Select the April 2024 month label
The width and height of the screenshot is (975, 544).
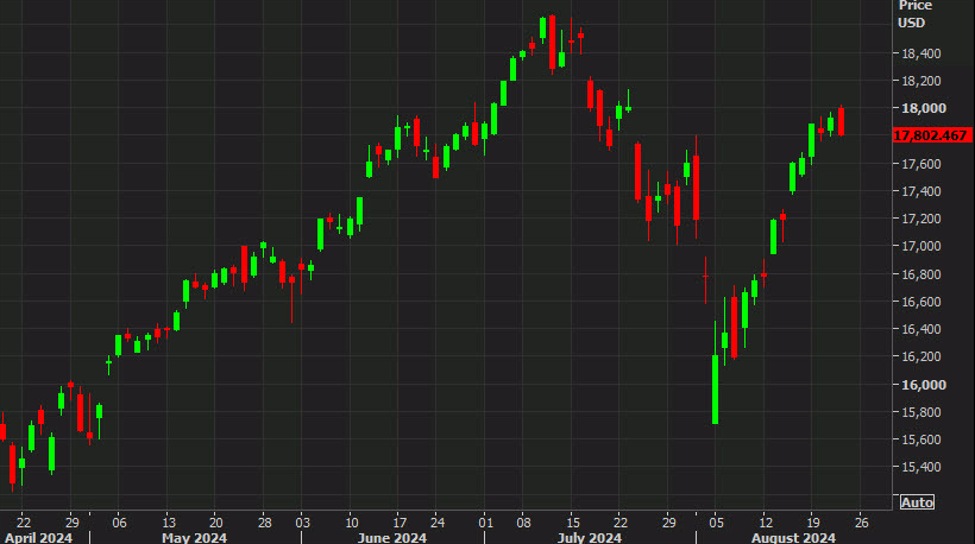coord(39,537)
